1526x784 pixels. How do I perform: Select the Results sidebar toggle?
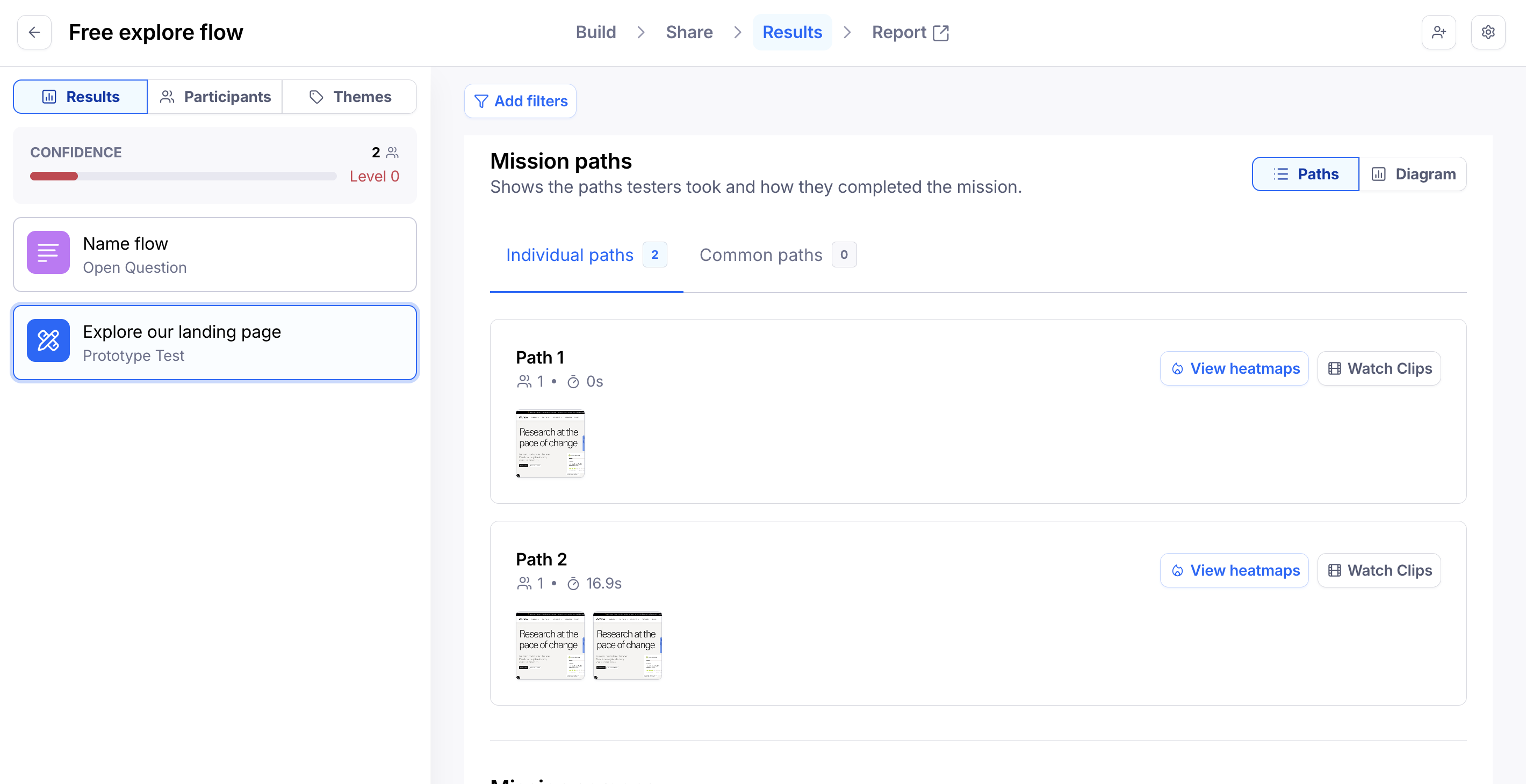point(81,97)
